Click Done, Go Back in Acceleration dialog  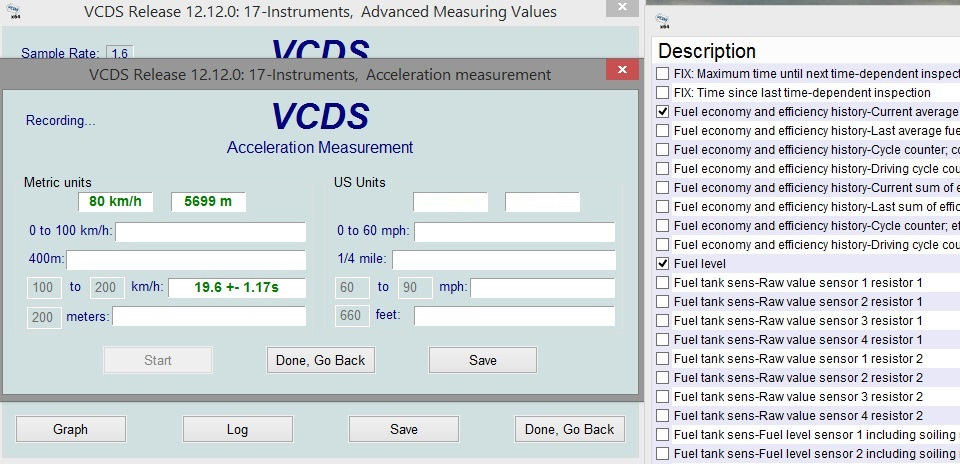pyautogui.click(x=321, y=361)
